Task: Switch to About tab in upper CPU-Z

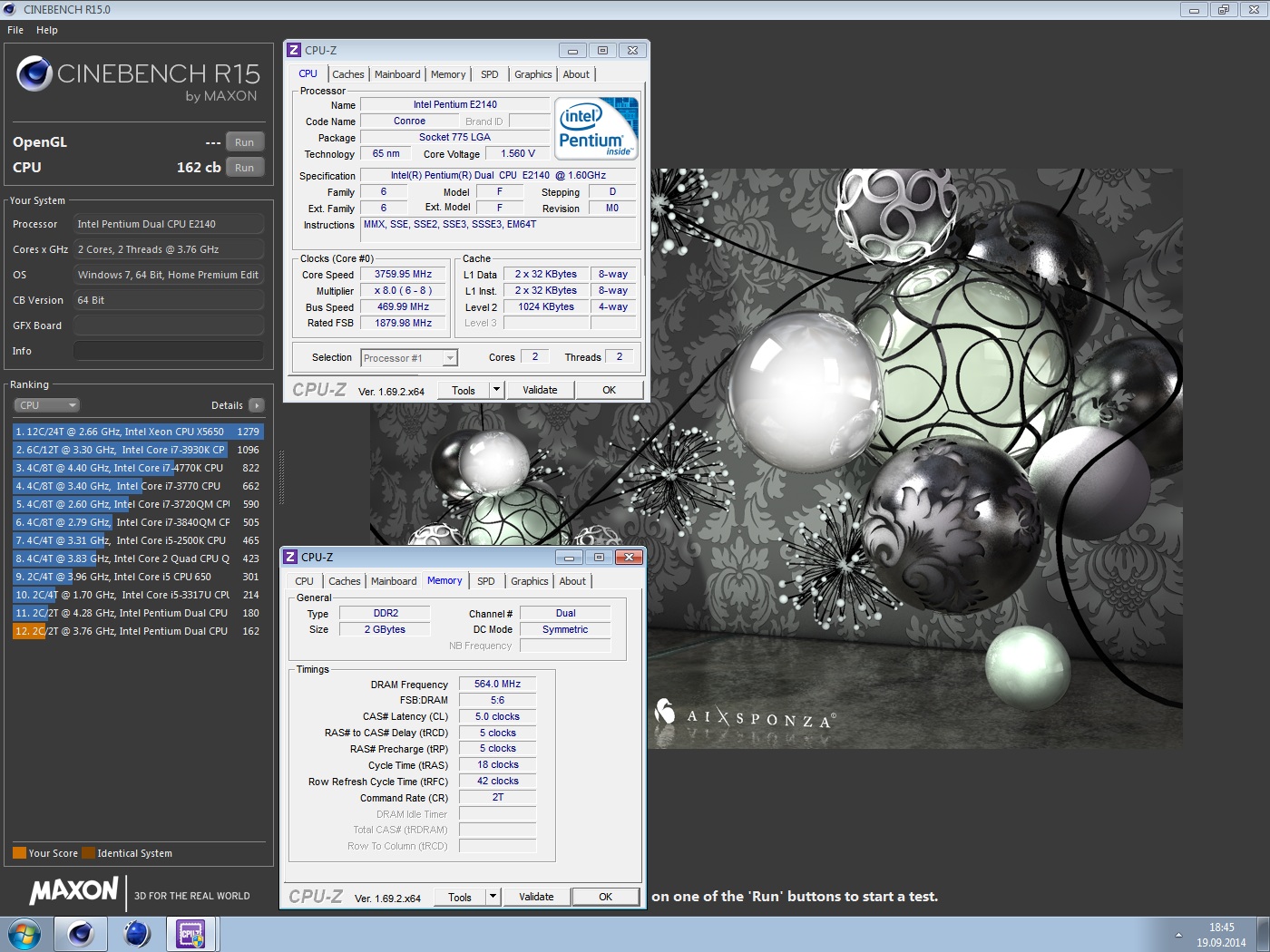Action: coord(576,74)
